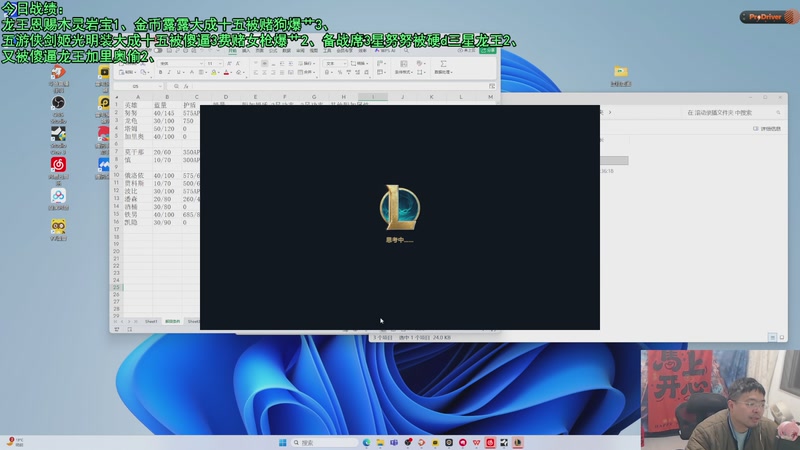This screenshot has width=800, height=450.
Task: Click the AutoSum sigma icon
Action: (443, 64)
